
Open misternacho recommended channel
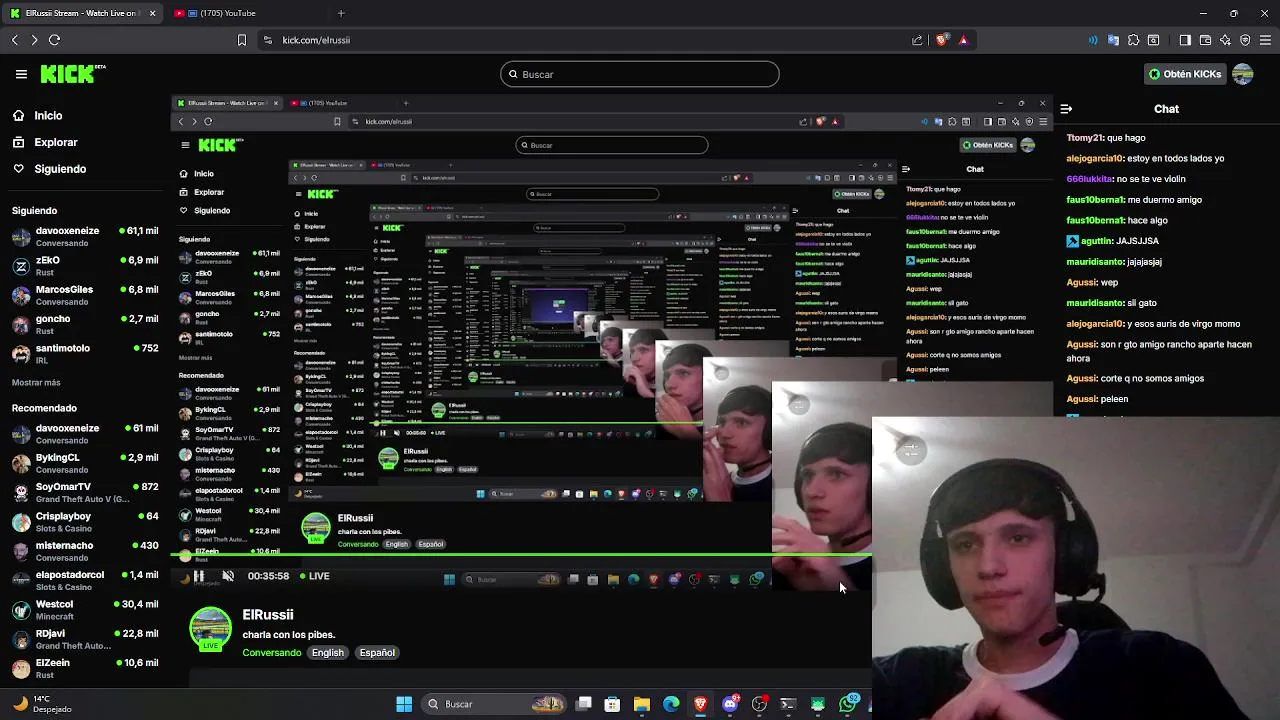pyautogui.click(x=84, y=551)
